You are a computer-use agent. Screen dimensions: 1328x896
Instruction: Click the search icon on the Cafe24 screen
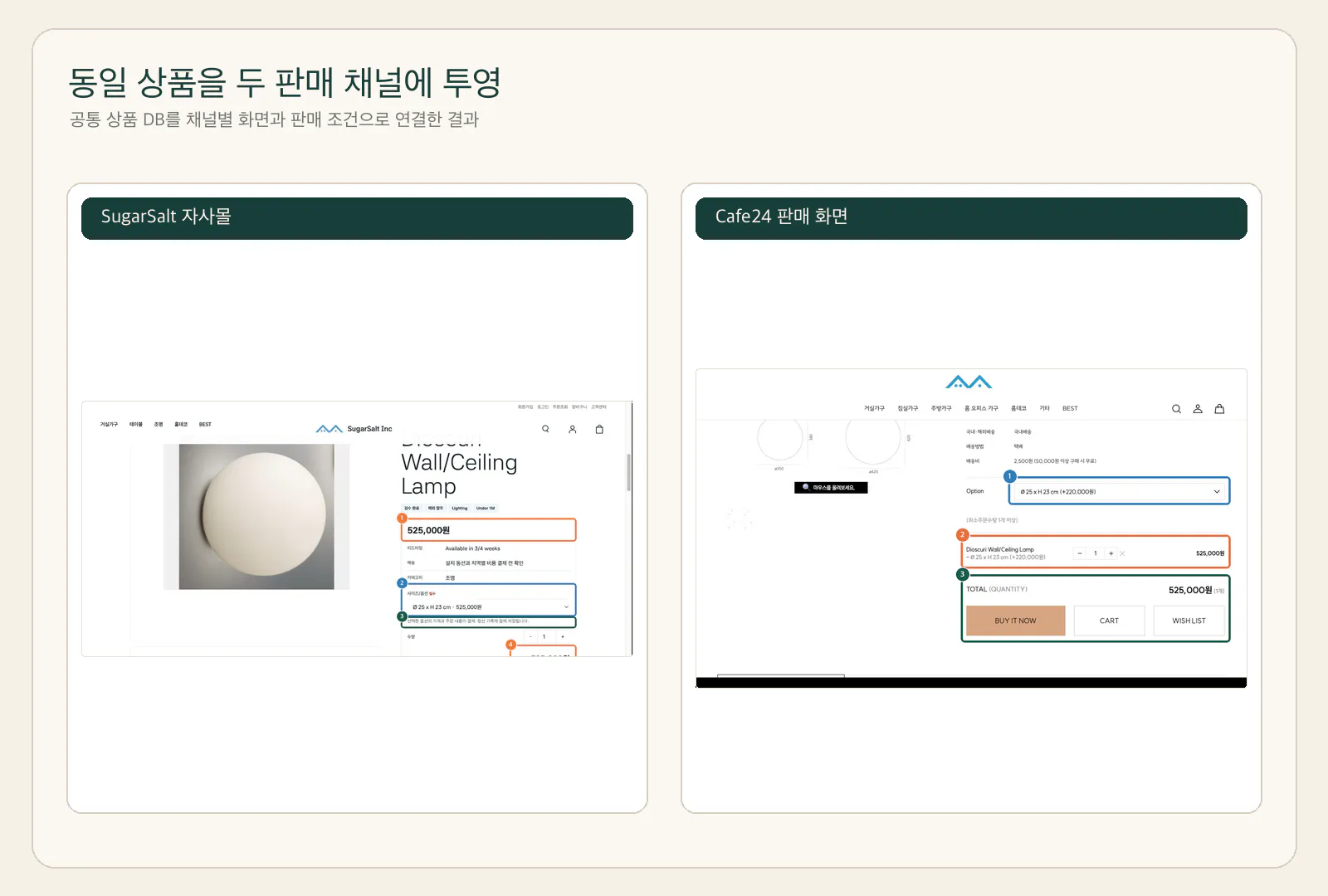(1176, 409)
